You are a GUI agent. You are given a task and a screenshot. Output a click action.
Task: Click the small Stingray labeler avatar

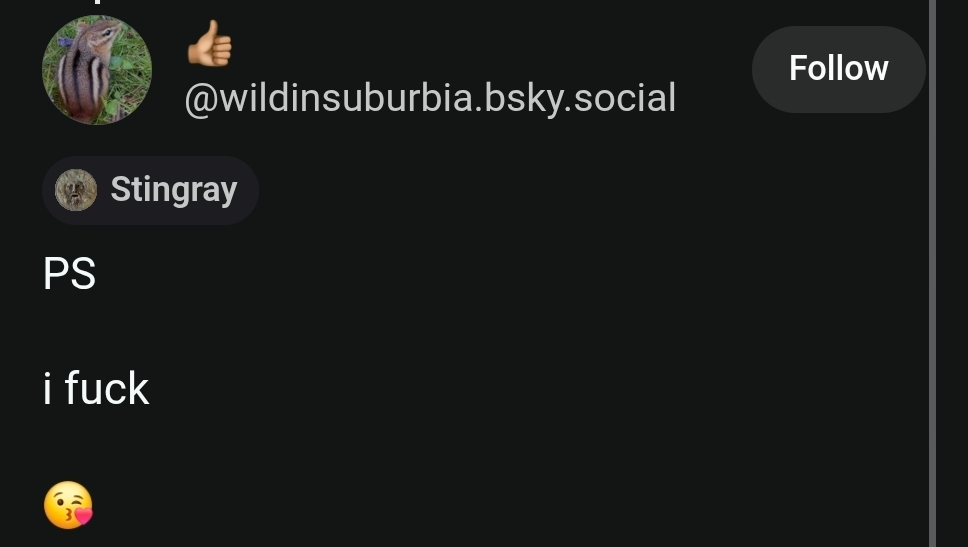click(76, 190)
